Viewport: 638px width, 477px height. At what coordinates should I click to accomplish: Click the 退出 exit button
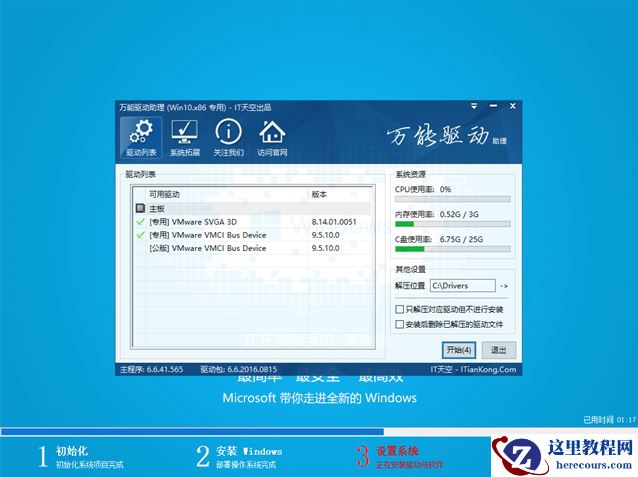[499, 350]
